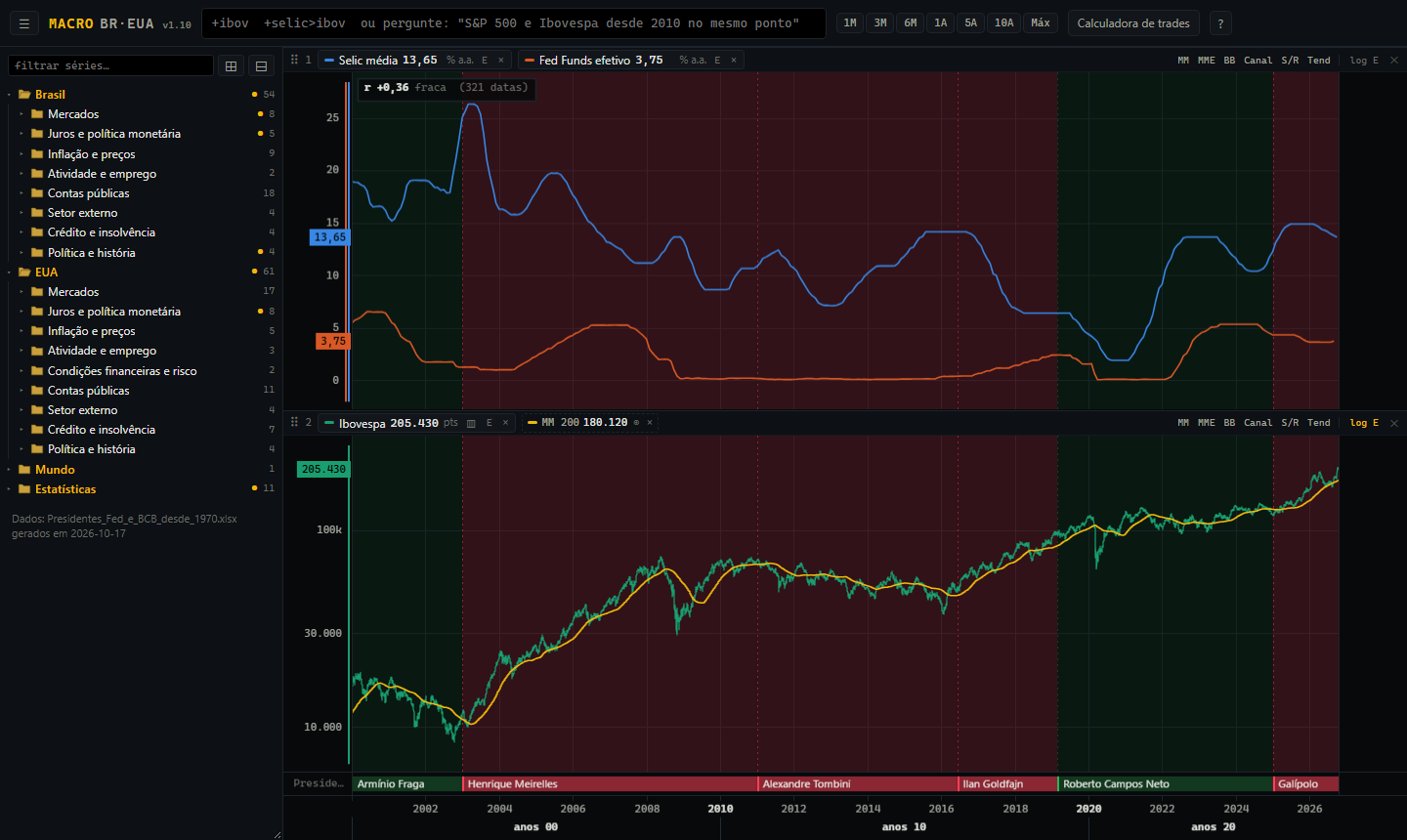Remove the MM 200 moving average chip
The width and height of the screenshot is (1407, 840).
pyautogui.click(x=650, y=423)
